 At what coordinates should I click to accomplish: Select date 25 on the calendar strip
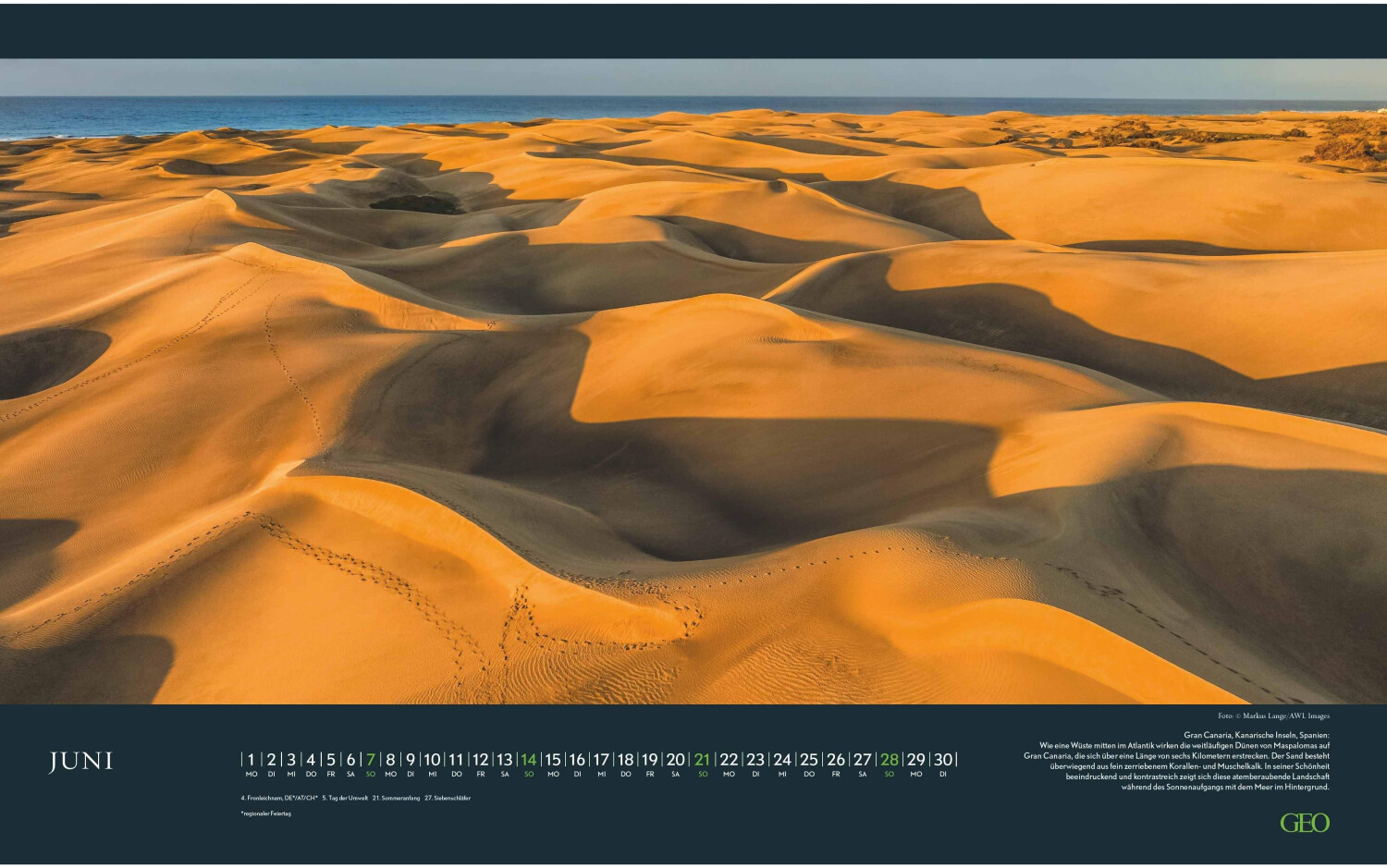(809, 760)
